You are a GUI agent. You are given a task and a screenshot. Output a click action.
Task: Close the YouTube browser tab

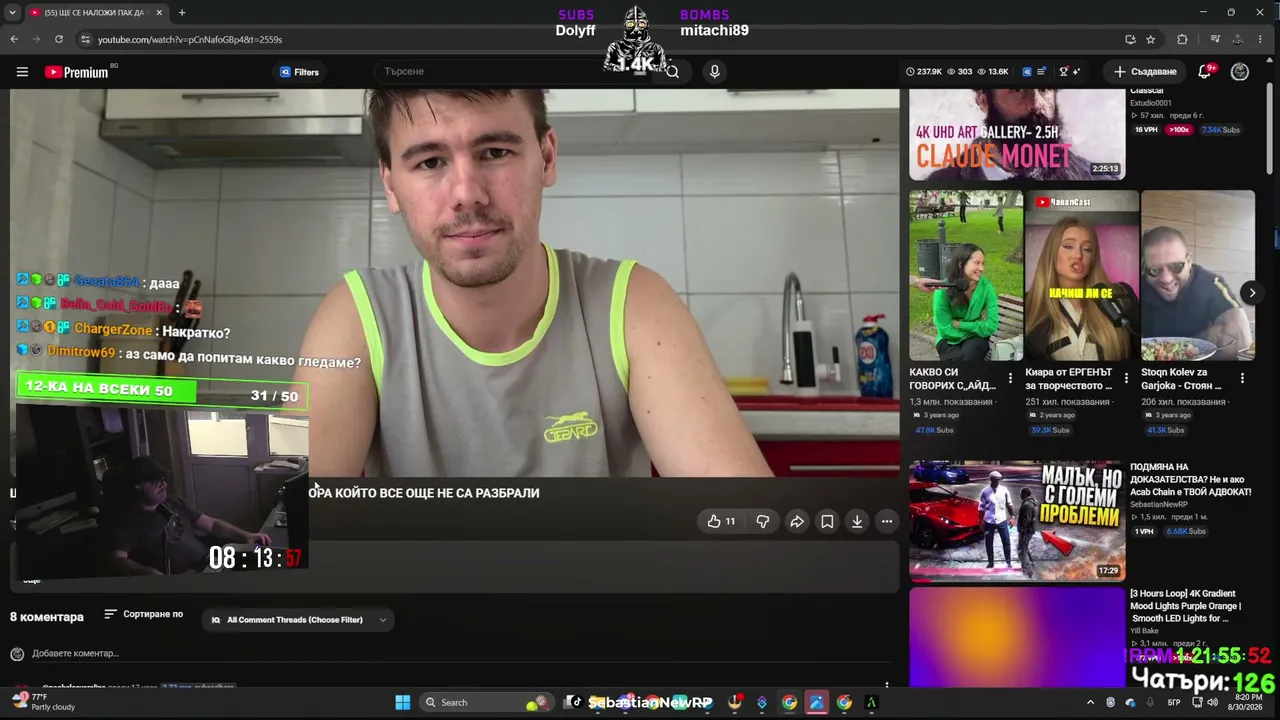click(x=159, y=12)
